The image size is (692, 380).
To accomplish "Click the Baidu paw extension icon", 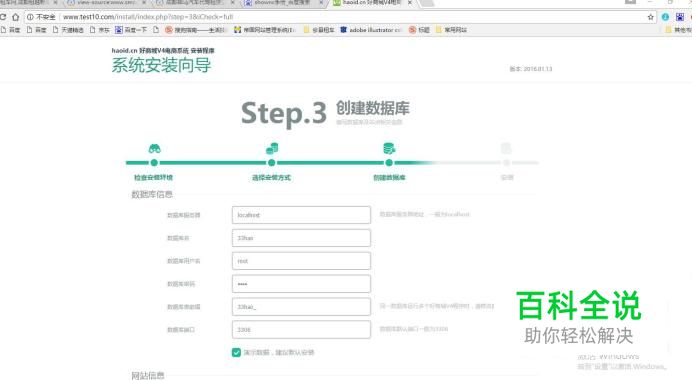I will pos(680,17).
